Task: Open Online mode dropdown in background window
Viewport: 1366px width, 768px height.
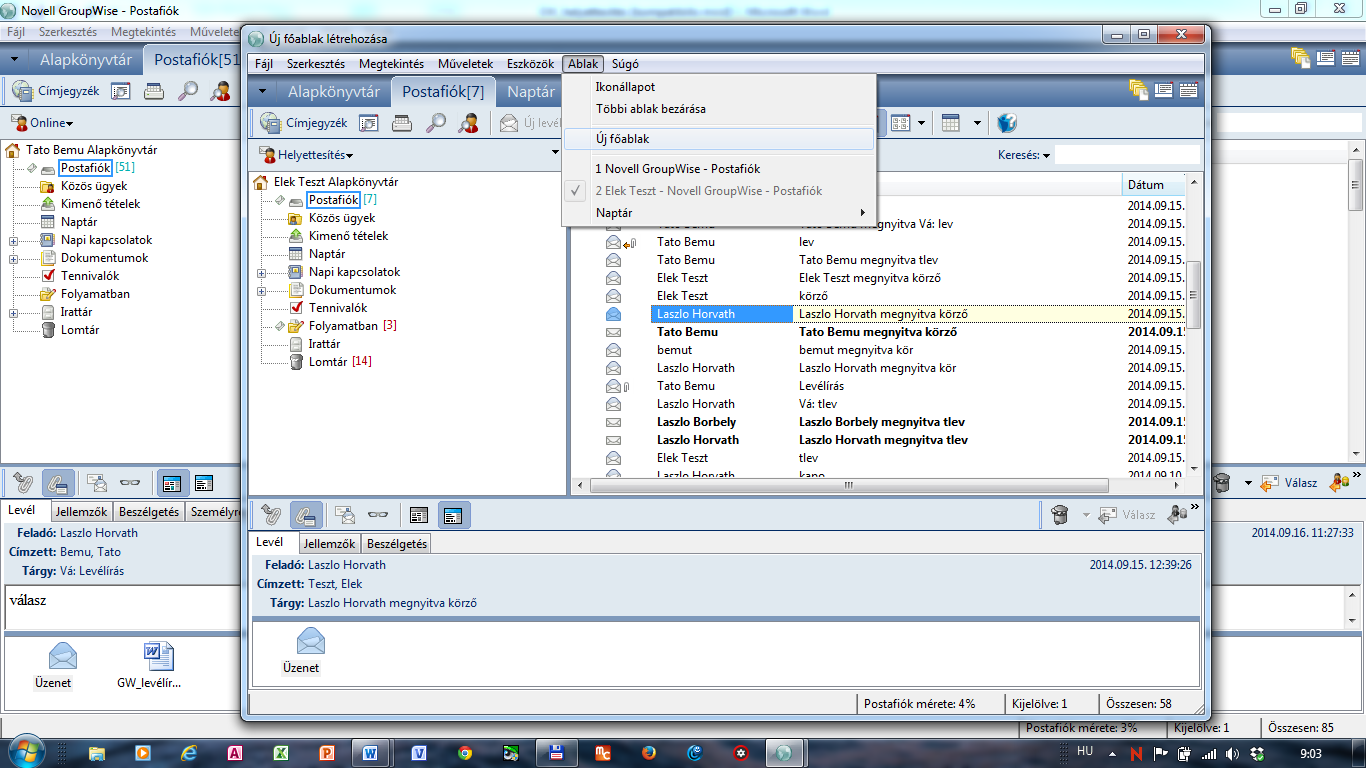Action: tap(43, 123)
